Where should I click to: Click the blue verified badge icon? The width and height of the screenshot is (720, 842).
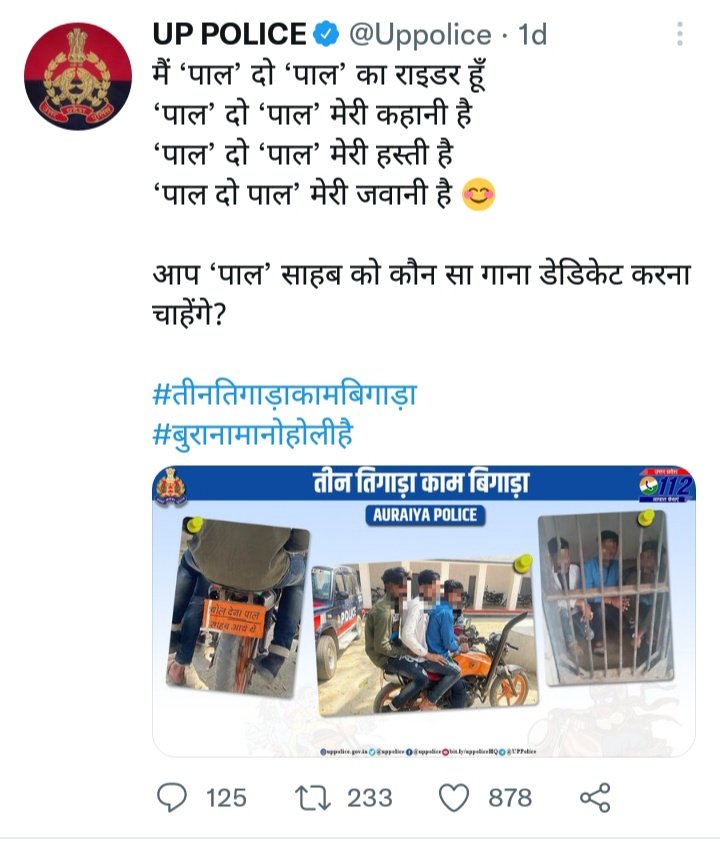(x=326, y=34)
